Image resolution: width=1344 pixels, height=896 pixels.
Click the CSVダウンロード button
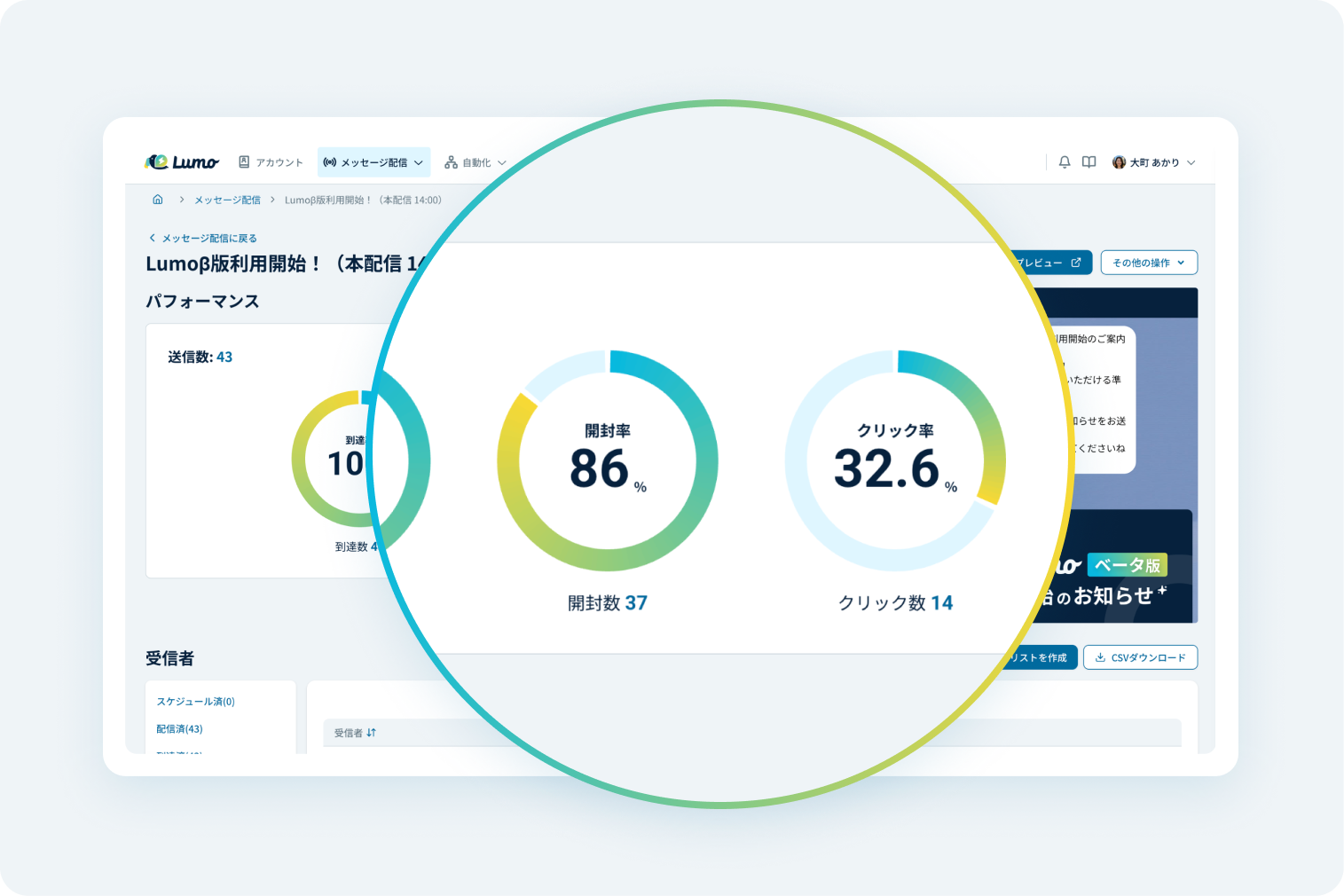1140,657
